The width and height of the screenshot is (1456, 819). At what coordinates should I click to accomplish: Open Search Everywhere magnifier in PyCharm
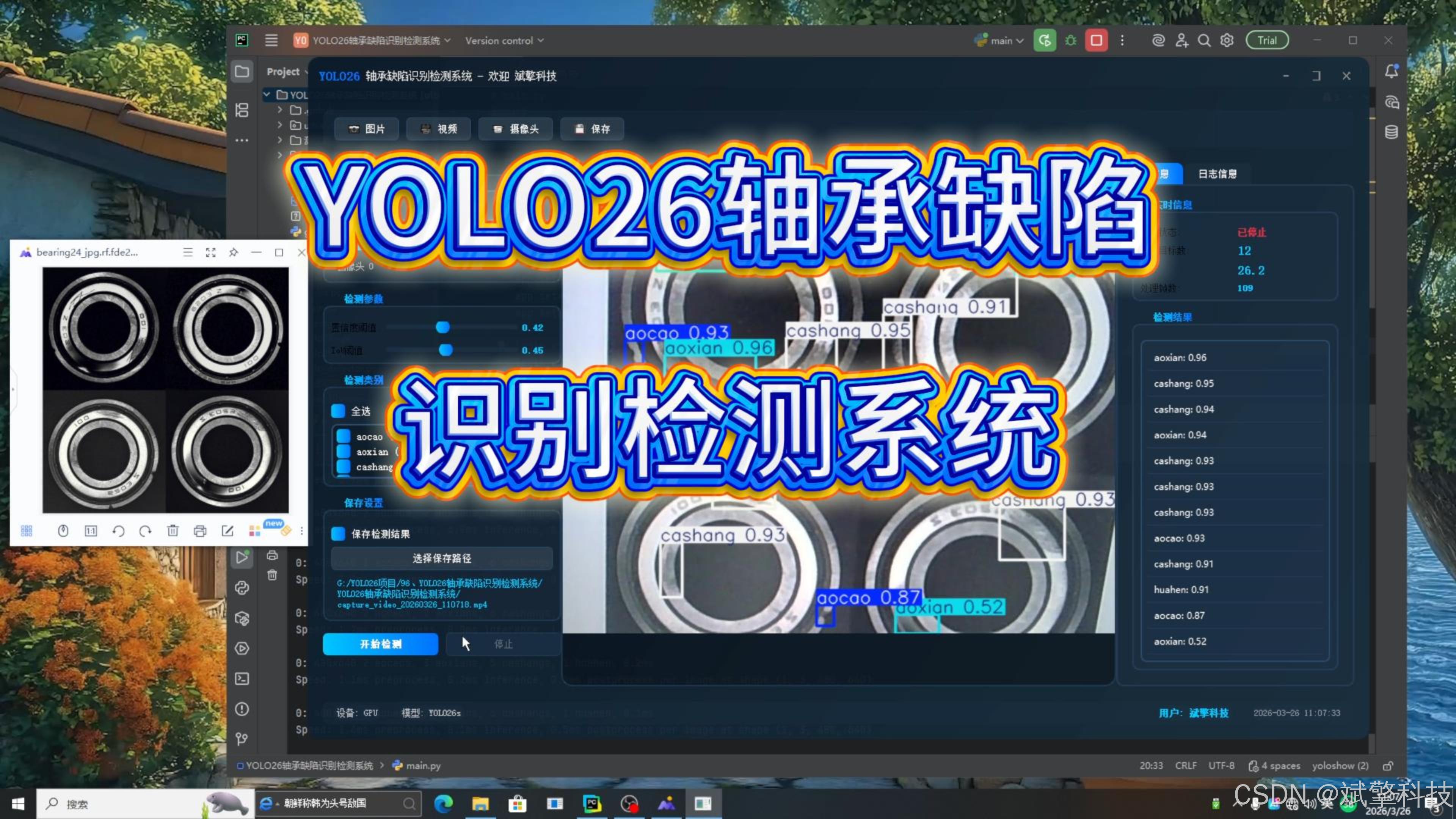coord(1204,40)
